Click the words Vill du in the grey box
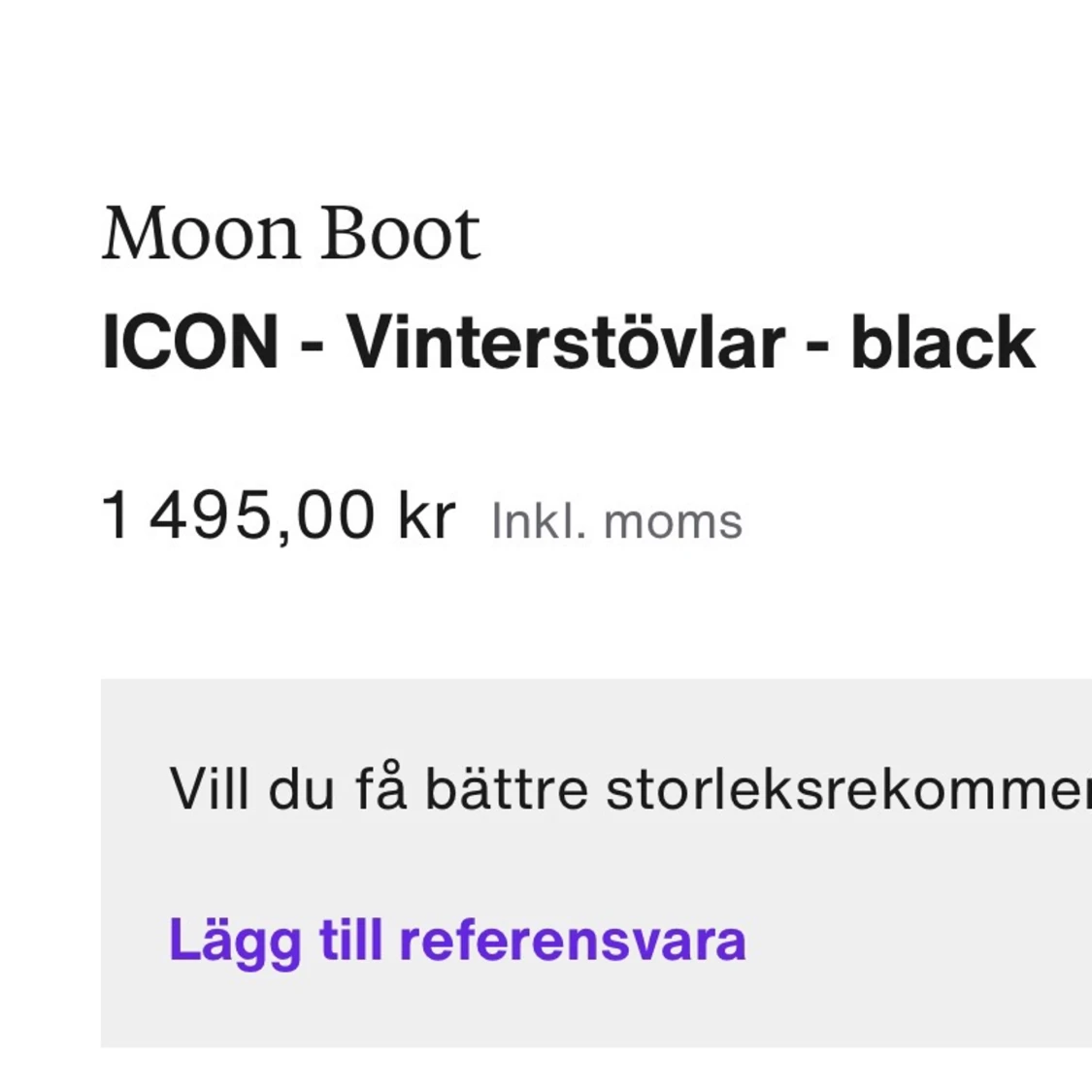Screen dimensions: 1092x1092 tap(252, 788)
